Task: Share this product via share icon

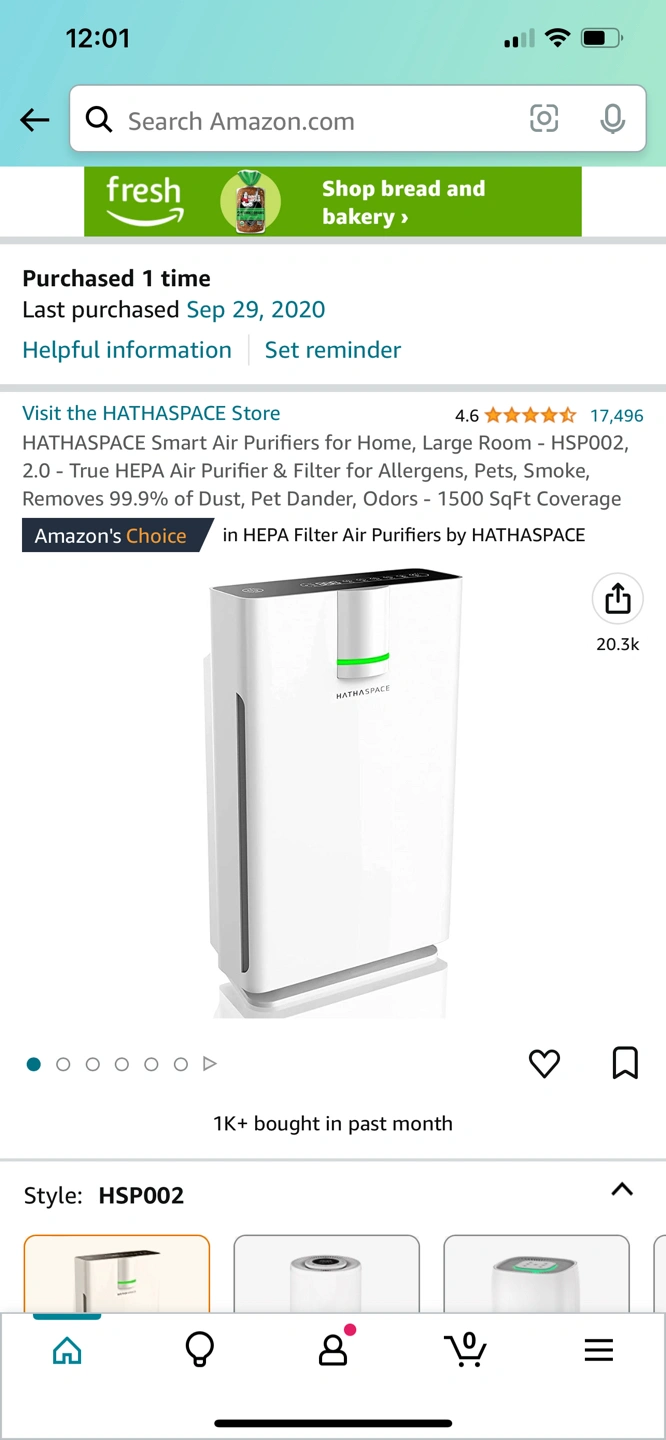Action: [x=618, y=598]
